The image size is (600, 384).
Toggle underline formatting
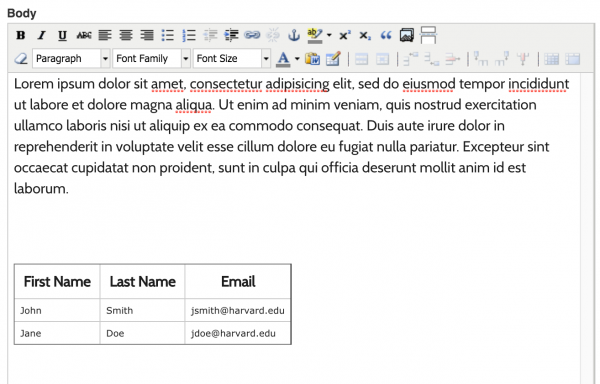(62, 35)
